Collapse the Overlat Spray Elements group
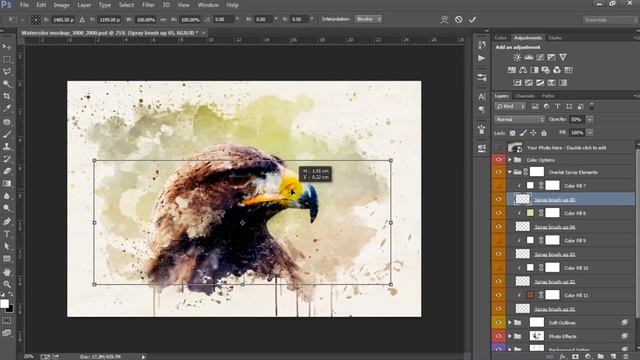The image size is (640, 360). (510, 172)
